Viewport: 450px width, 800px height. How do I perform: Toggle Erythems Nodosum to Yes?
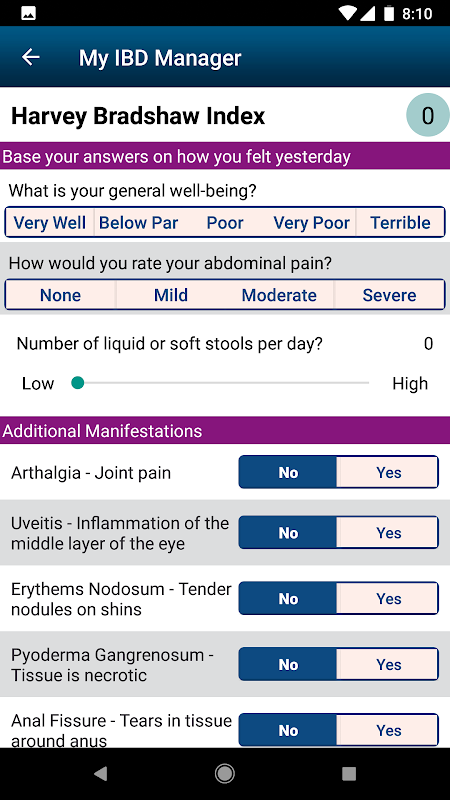pyautogui.click(x=388, y=598)
